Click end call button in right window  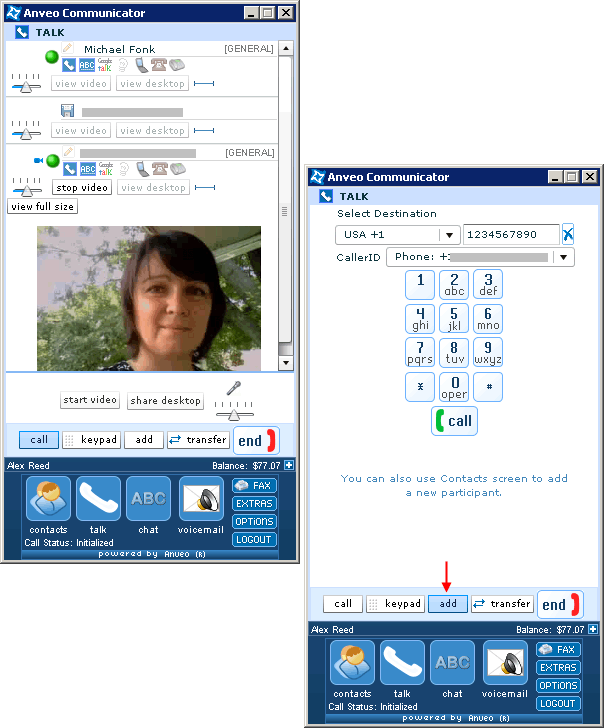coord(560,604)
